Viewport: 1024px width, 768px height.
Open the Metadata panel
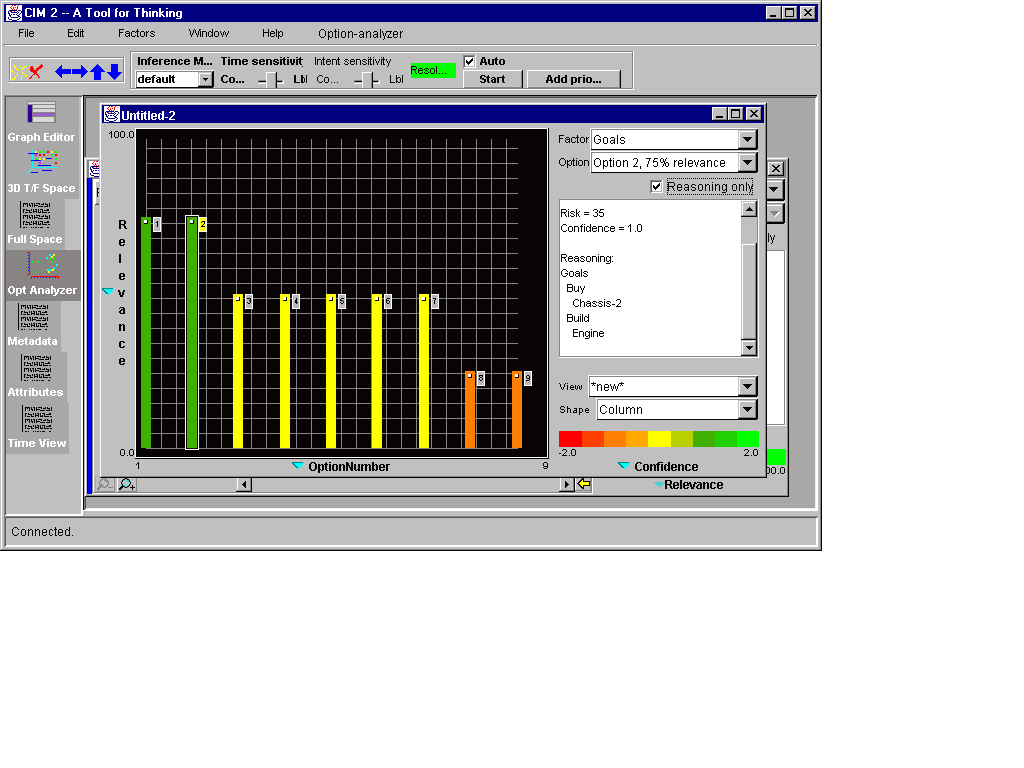click(x=33, y=325)
